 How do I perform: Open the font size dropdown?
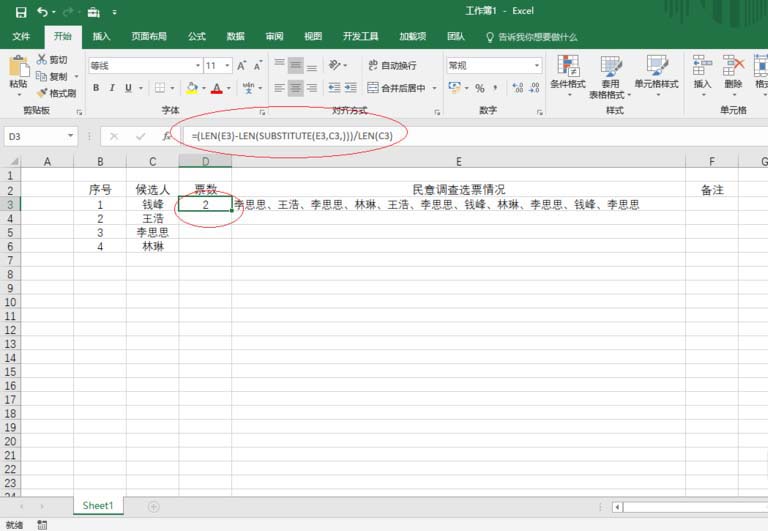click(228, 65)
